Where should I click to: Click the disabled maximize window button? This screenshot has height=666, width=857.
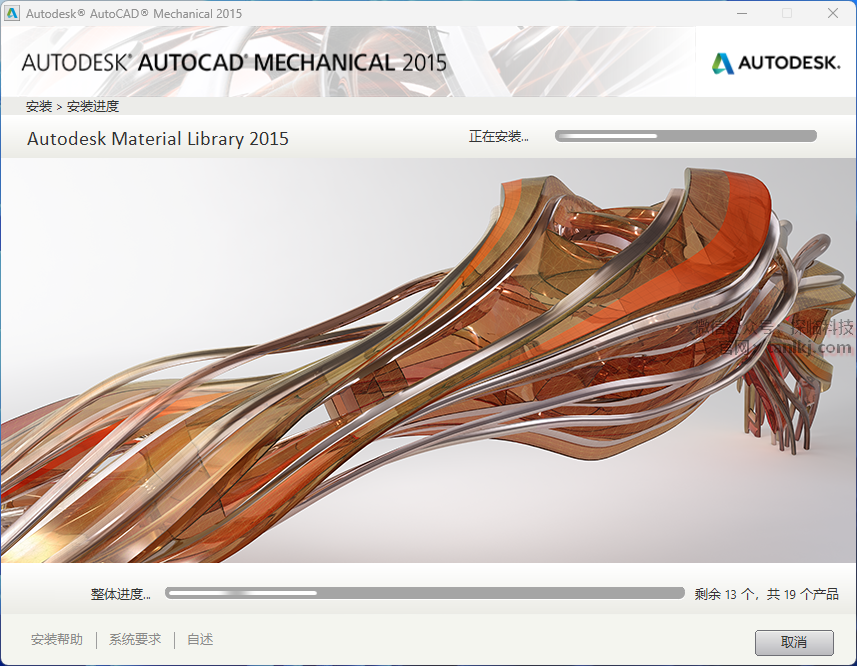[787, 14]
